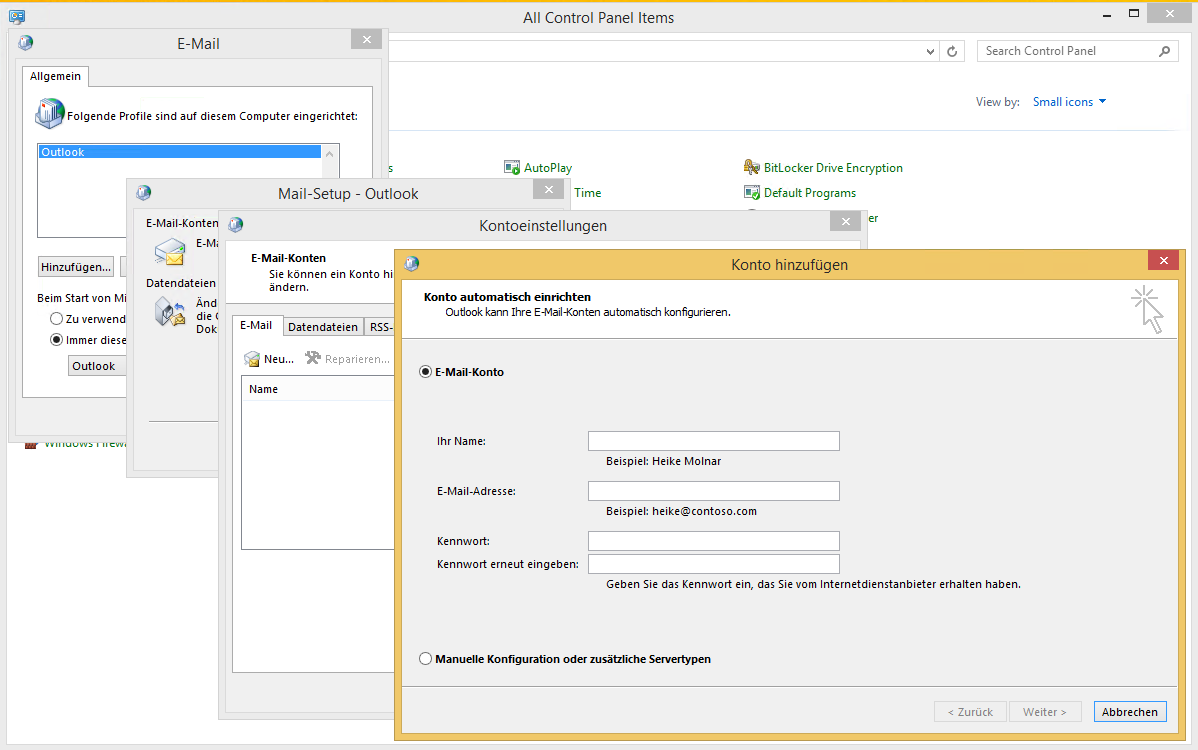
Task: Click the Reparieren toolbar icon
Action: pyautogui.click(x=313, y=359)
